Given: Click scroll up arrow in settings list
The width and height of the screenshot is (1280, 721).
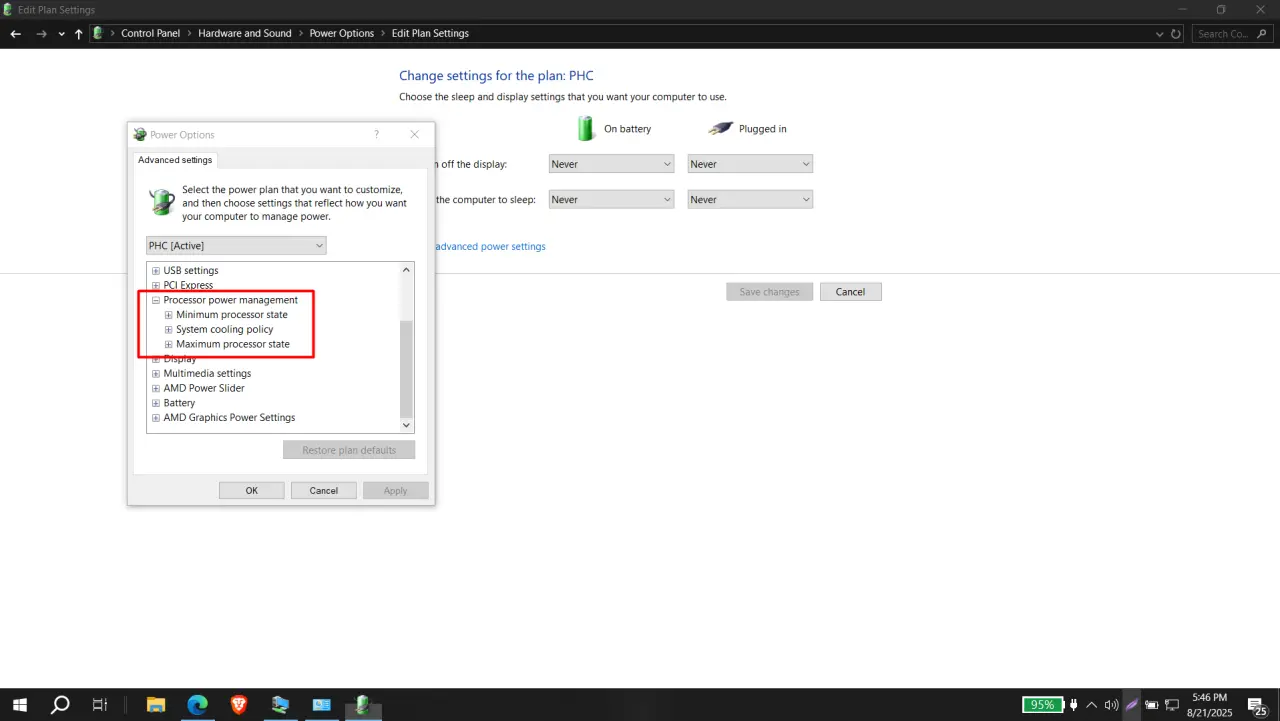Looking at the screenshot, I should [x=406, y=270].
